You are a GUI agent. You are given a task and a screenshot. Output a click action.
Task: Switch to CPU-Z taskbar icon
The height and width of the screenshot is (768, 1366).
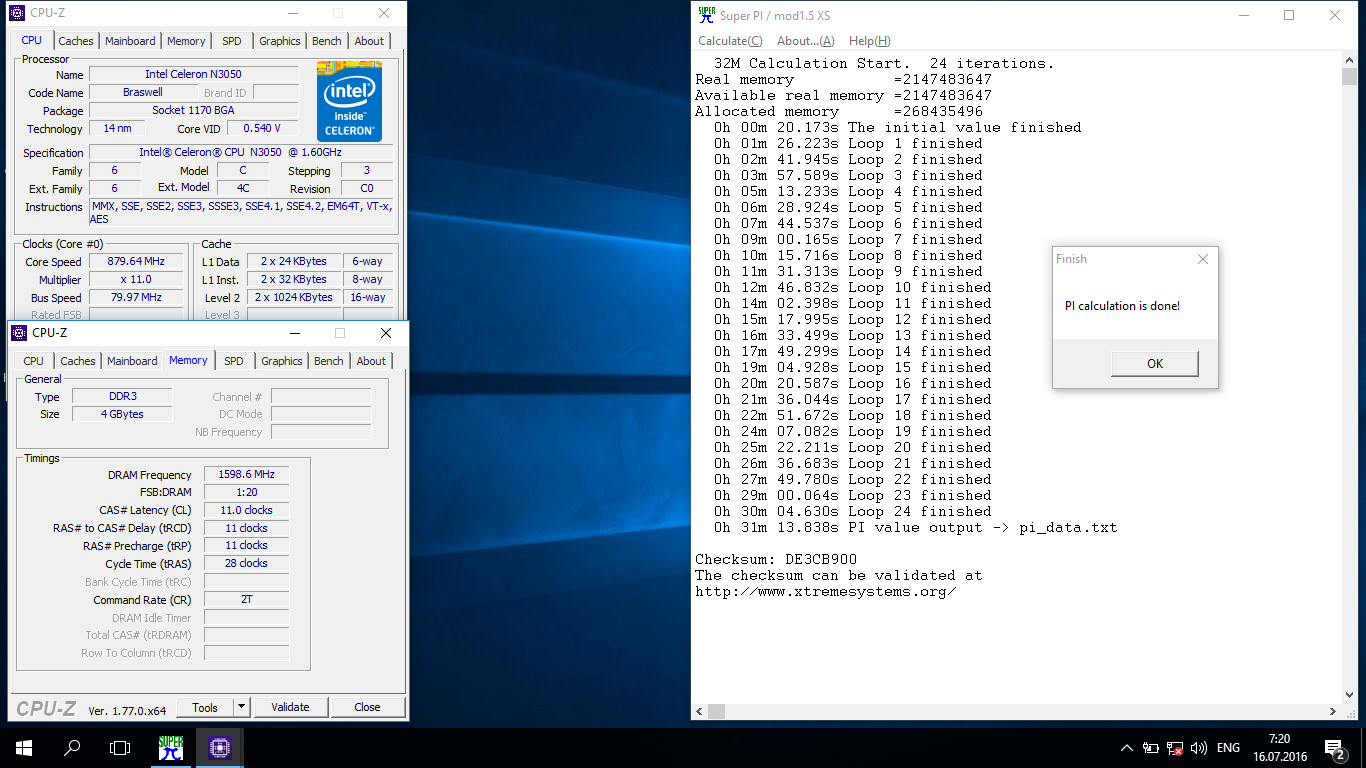[220, 747]
